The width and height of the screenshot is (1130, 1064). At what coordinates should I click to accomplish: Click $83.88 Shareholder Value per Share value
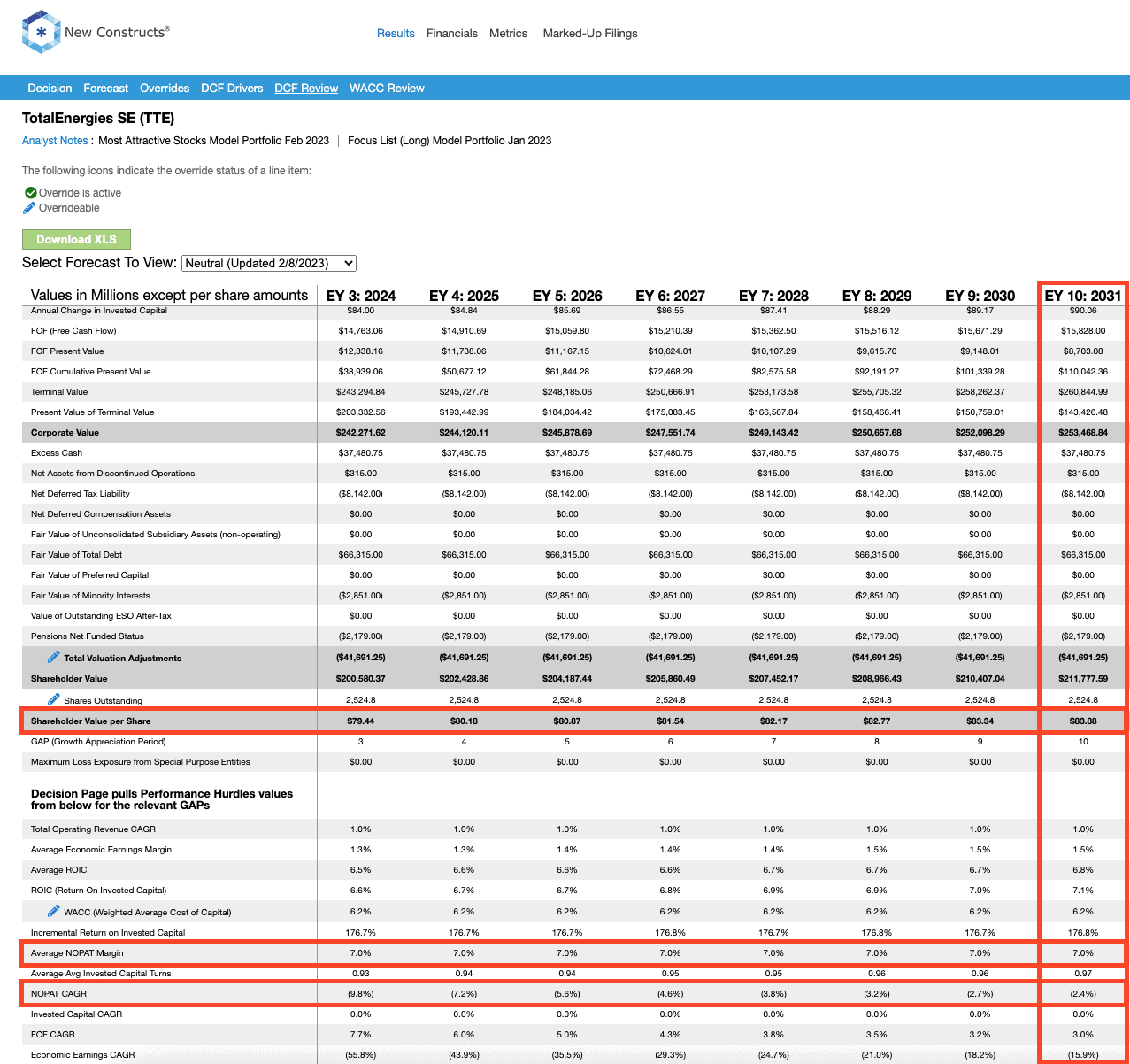point(1083,721)
